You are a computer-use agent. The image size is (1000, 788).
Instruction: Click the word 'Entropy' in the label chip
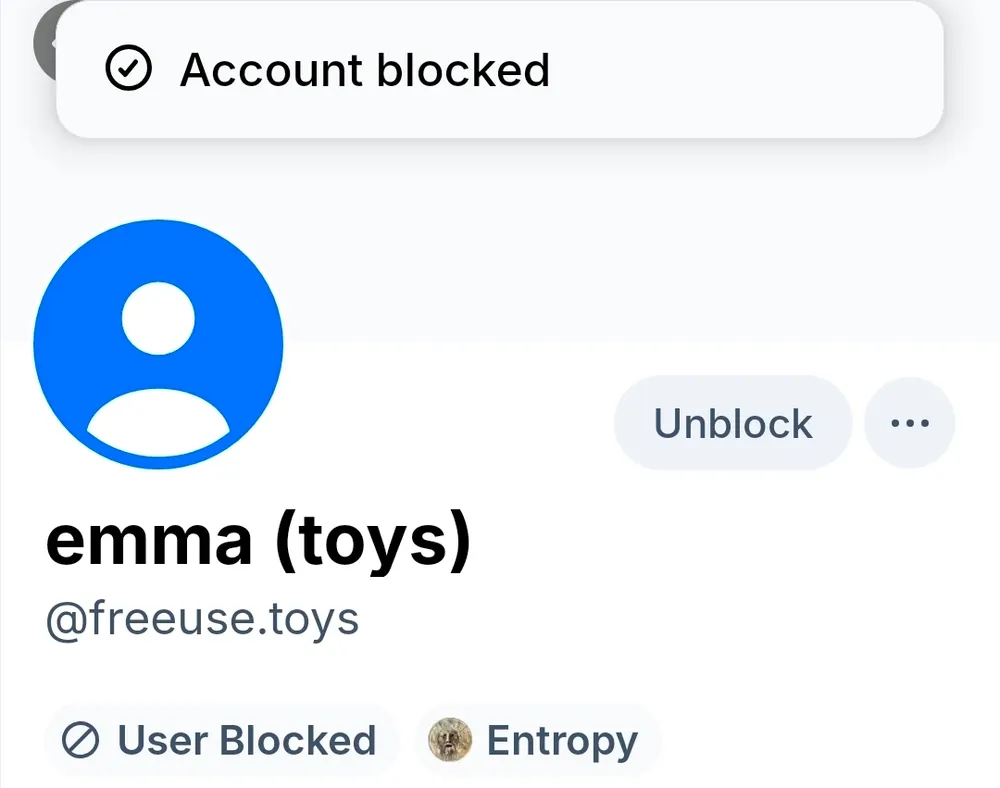click(562, 741)
